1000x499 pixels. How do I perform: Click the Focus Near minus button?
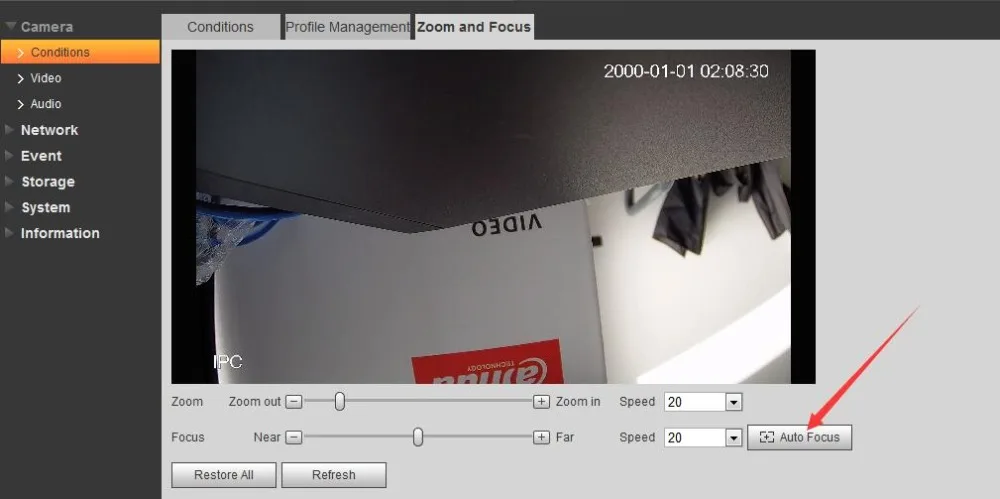[293, 437]
